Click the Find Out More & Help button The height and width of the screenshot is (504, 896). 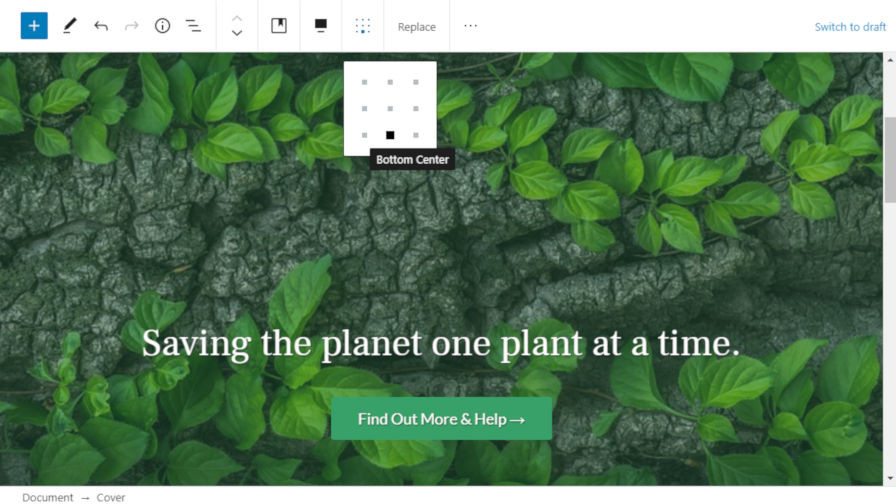click(441, 419)
